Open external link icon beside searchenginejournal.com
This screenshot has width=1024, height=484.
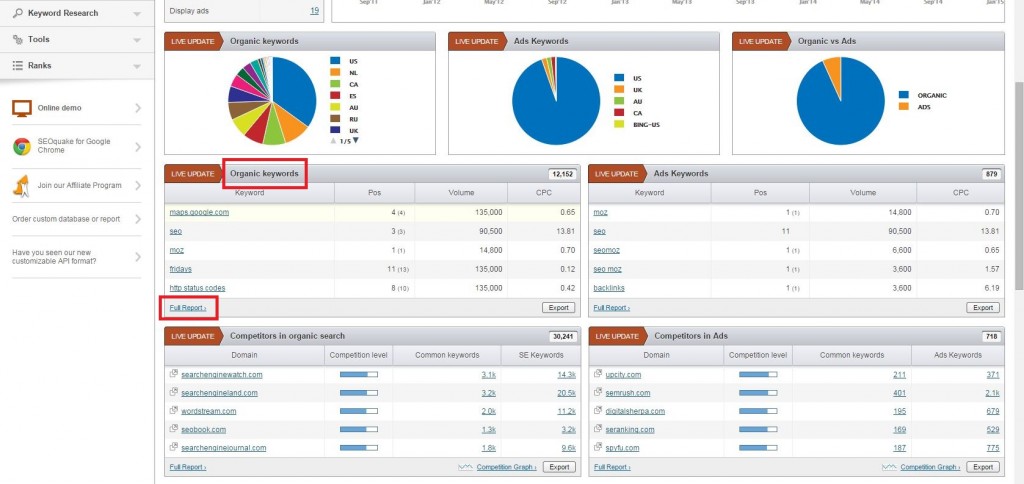click(x=174, y=447)
